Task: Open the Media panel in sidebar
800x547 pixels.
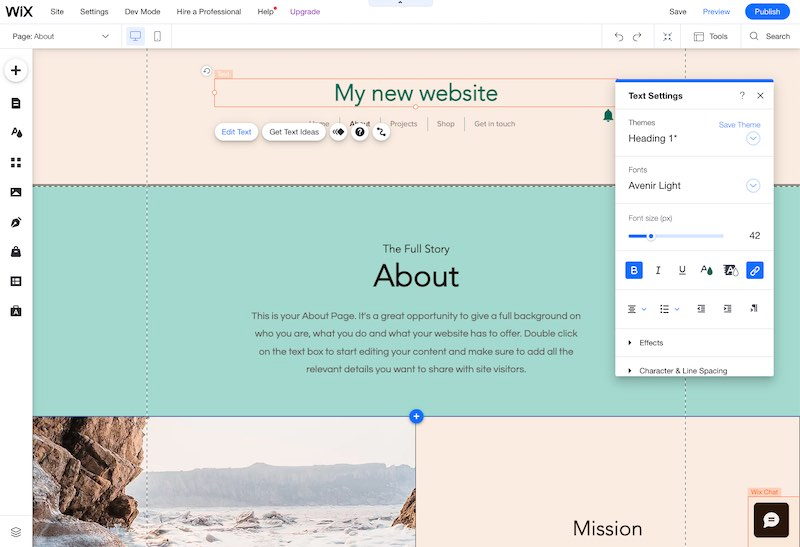Action: click(x=16, y=192)
